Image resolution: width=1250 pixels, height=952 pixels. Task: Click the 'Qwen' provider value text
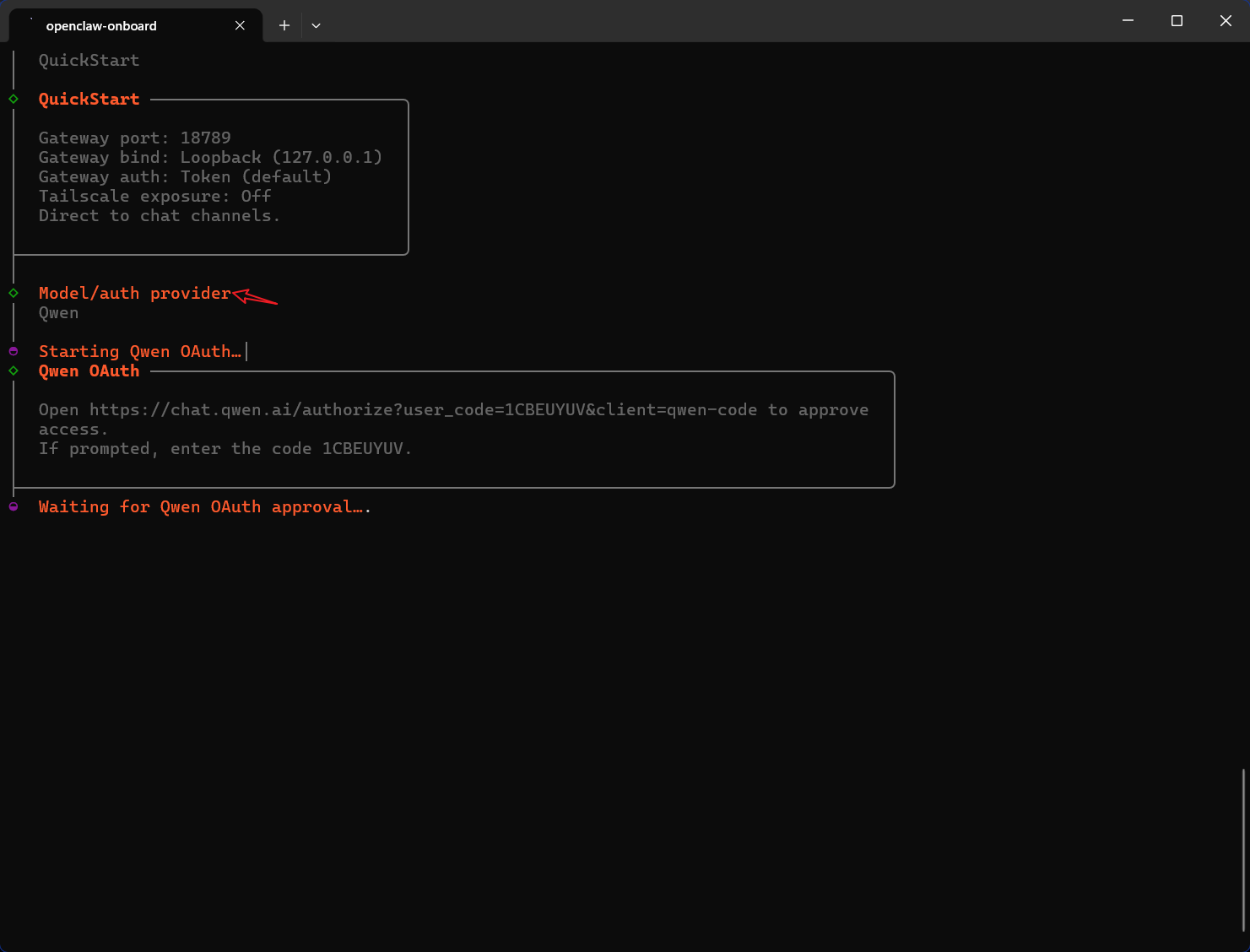pyautogui.click(x=58, y=312)
